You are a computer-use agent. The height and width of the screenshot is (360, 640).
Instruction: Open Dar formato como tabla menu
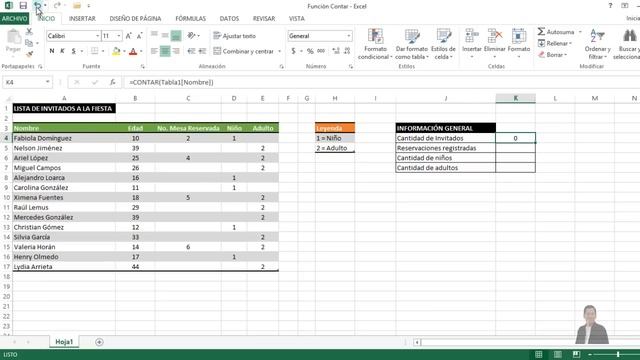[412, 44]
